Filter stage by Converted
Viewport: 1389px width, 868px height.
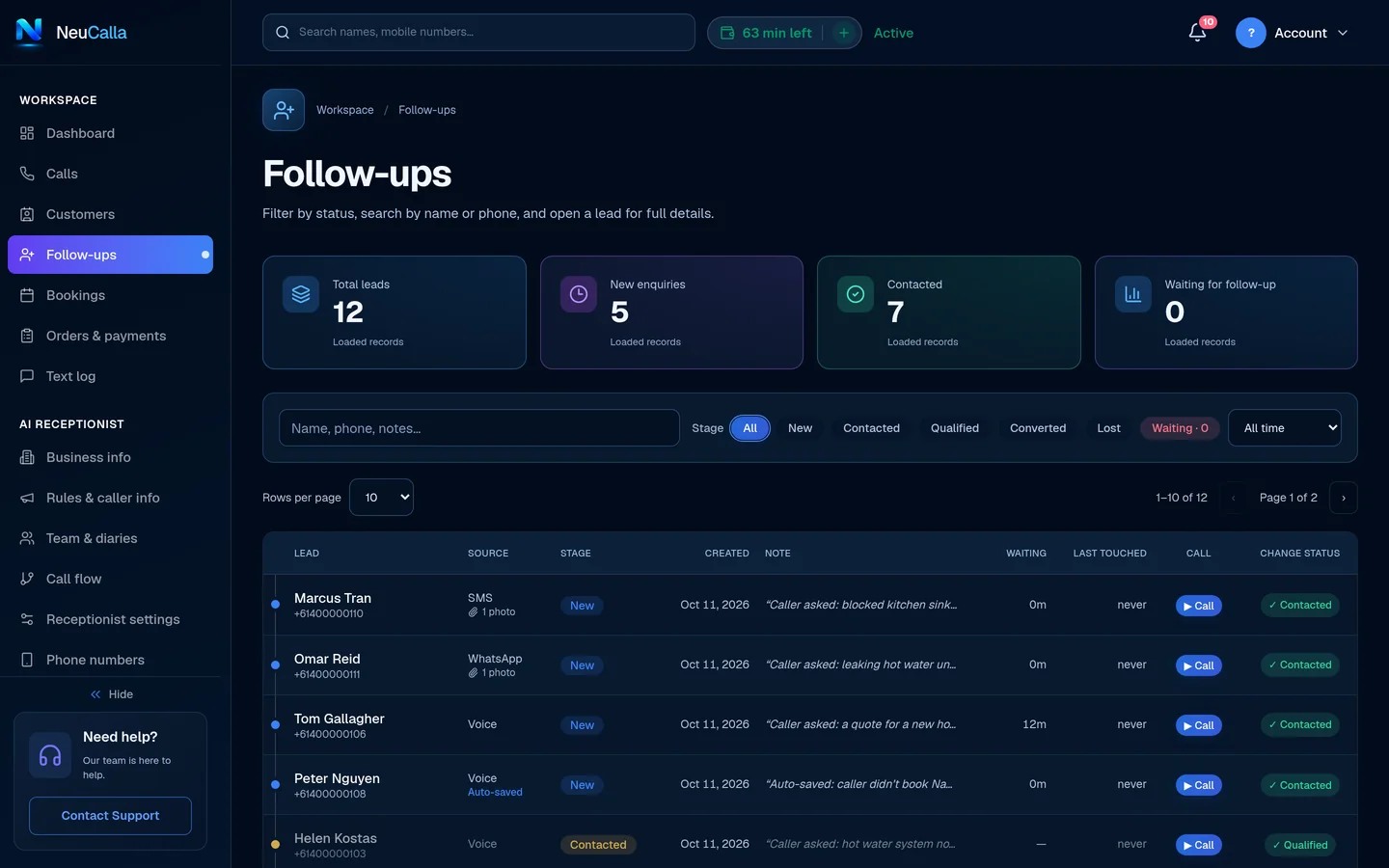(x=1038, y=428)
